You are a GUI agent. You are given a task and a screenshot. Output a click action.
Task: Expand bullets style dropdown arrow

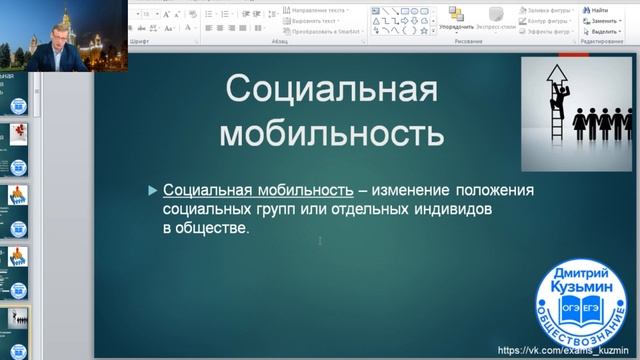pyautogui.click(x=216, y=15)
